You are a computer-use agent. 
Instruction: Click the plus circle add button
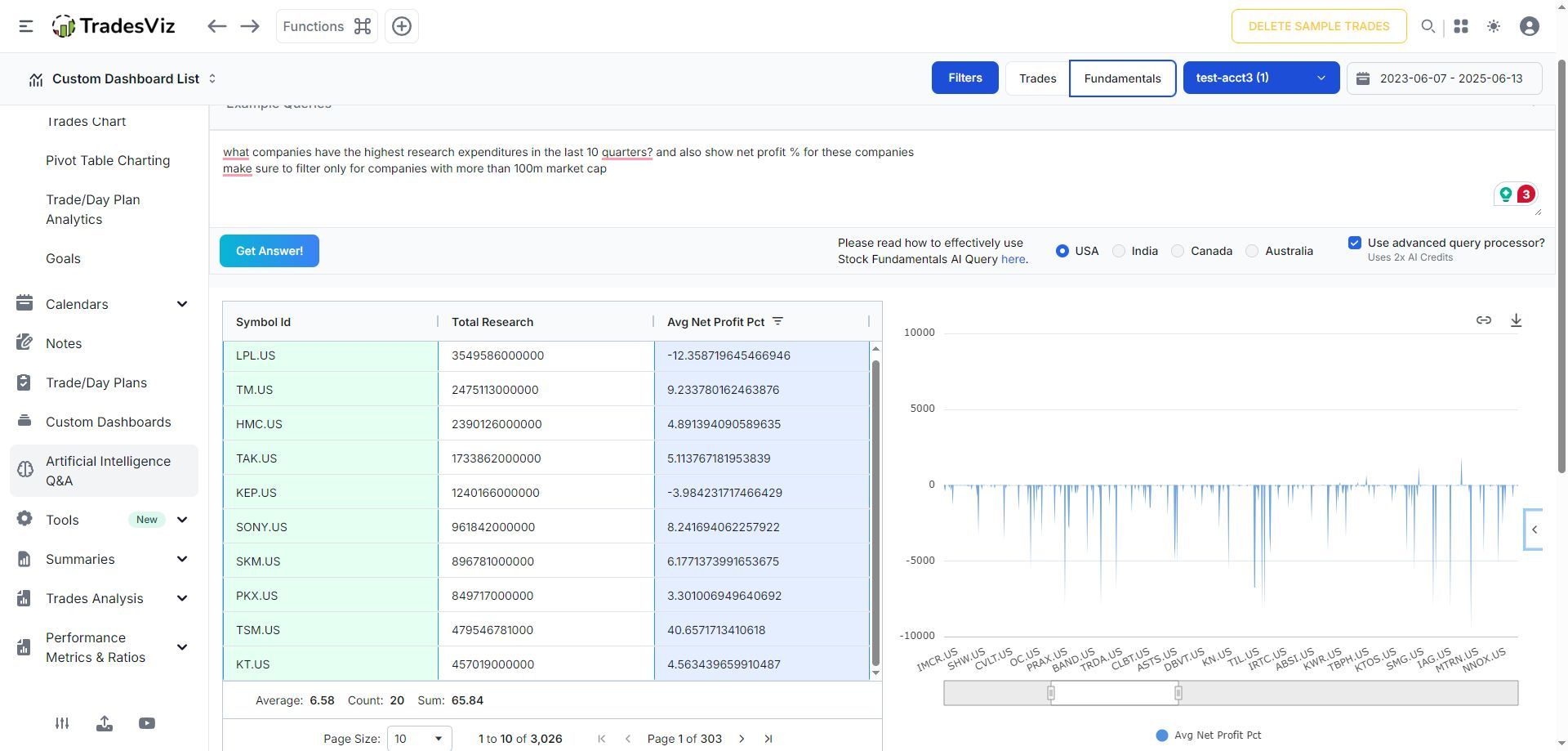coord(402,26)
